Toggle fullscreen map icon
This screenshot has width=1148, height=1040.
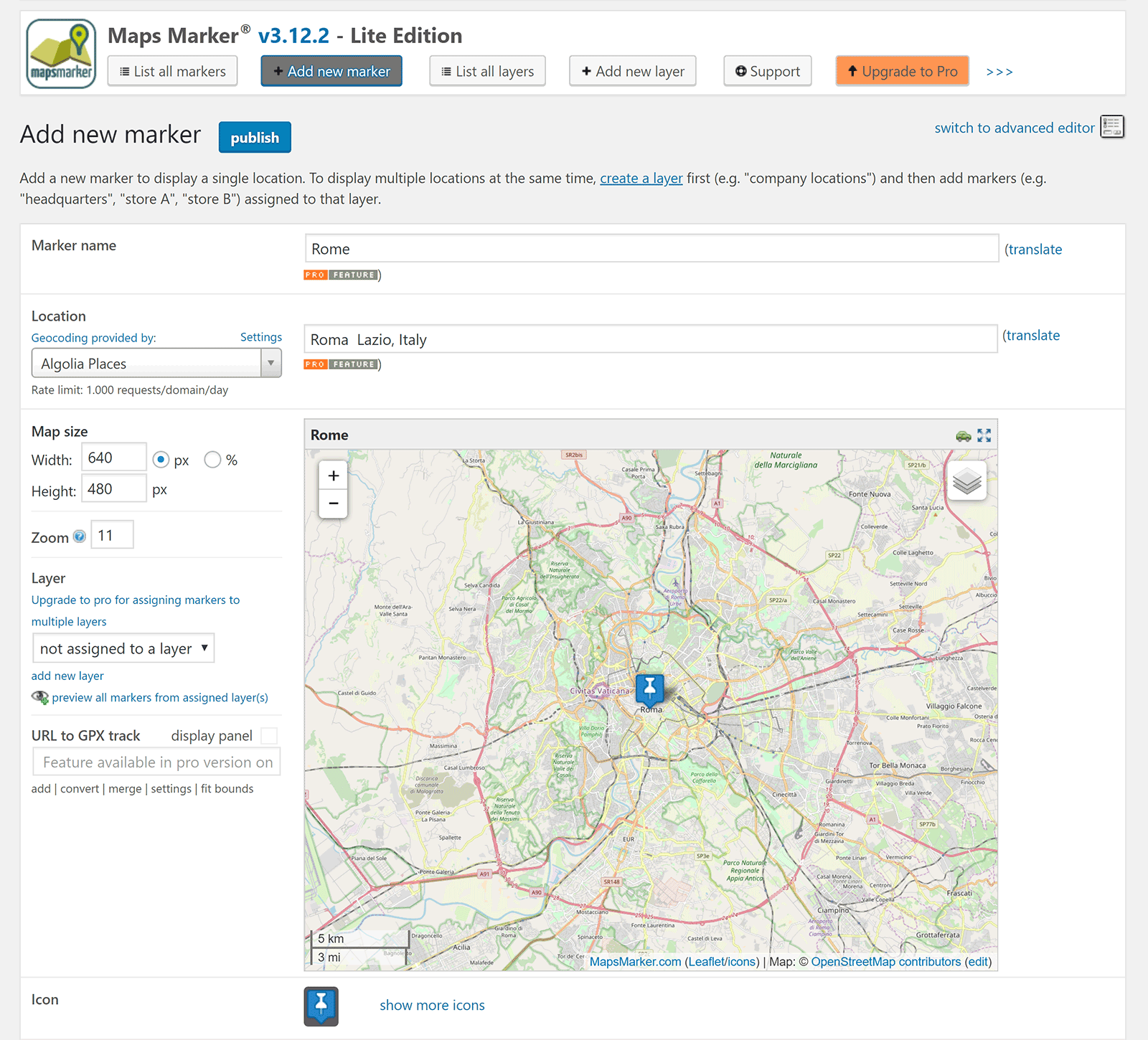[x=984, y=435]
